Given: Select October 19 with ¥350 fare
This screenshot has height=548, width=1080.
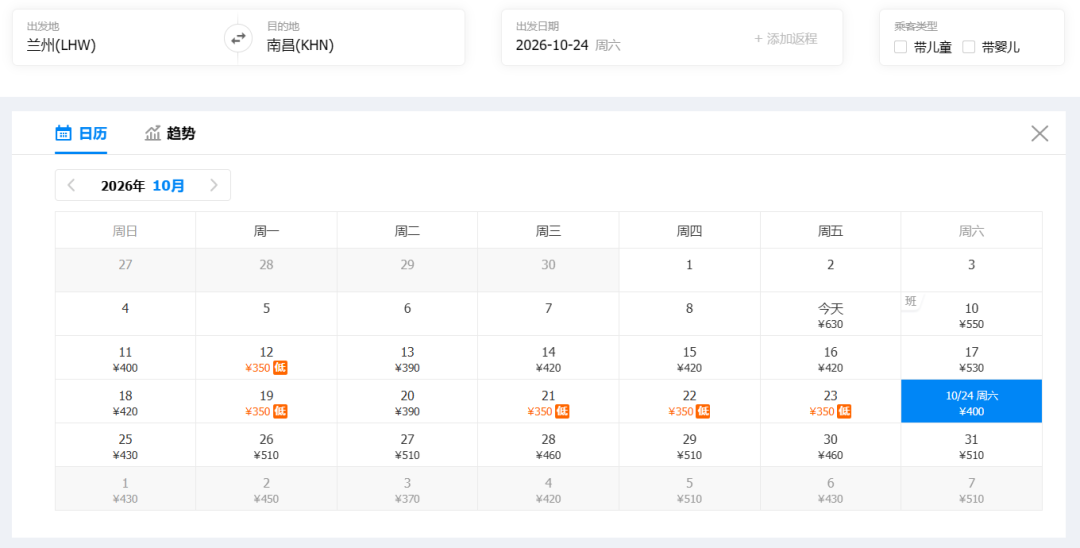Looking at the screenshot, I should tap(267, 401).
